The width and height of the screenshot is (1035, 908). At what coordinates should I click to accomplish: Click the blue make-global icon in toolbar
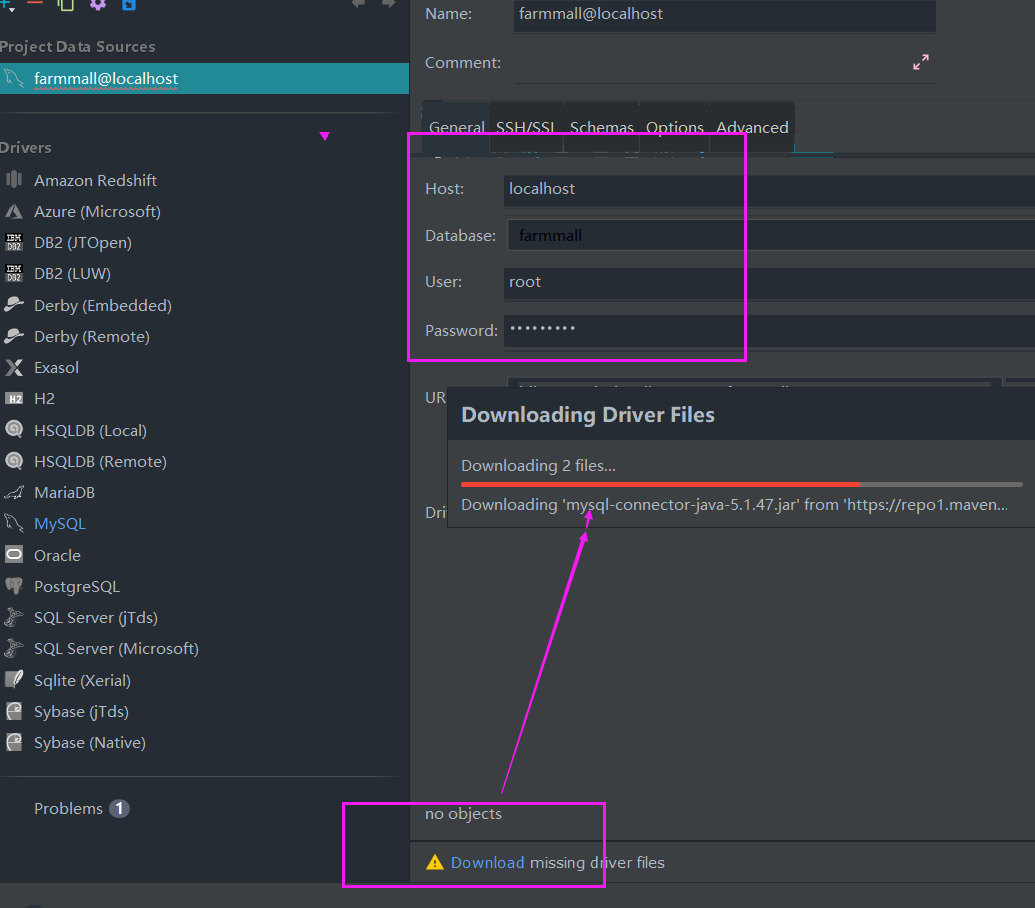click(129, 4)
